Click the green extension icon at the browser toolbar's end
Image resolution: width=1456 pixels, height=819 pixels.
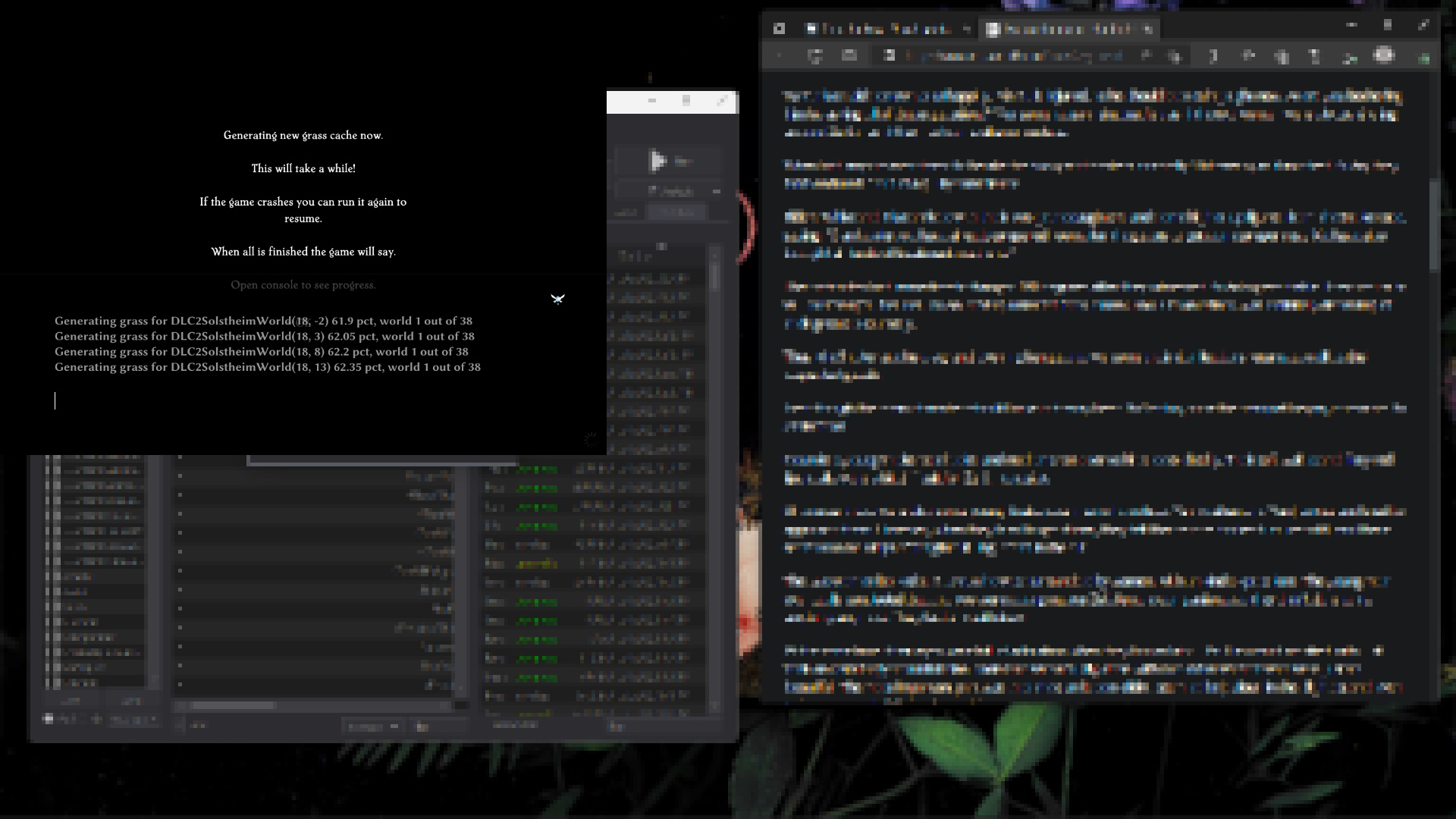(x=1424, y=58)
